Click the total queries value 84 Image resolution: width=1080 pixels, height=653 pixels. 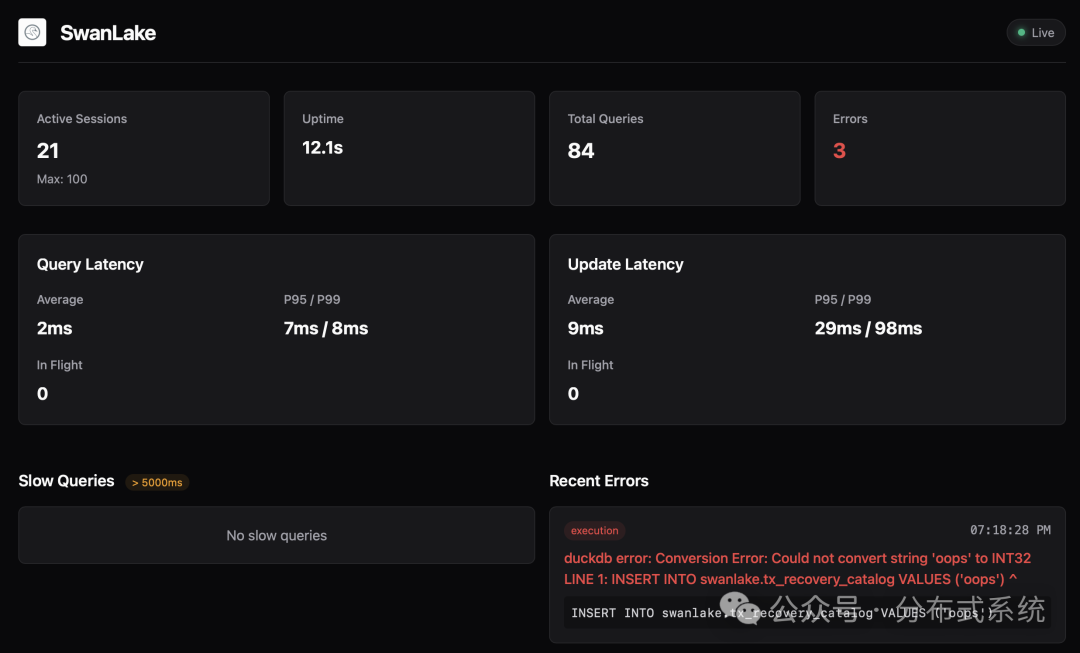point(581,150)
